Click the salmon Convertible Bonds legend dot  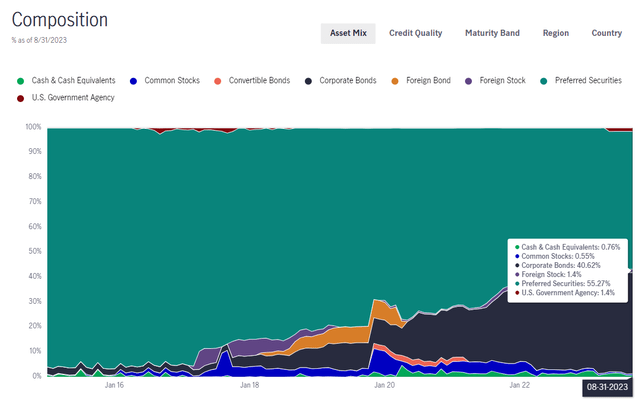pyautogui.click(x=218, y=81)
